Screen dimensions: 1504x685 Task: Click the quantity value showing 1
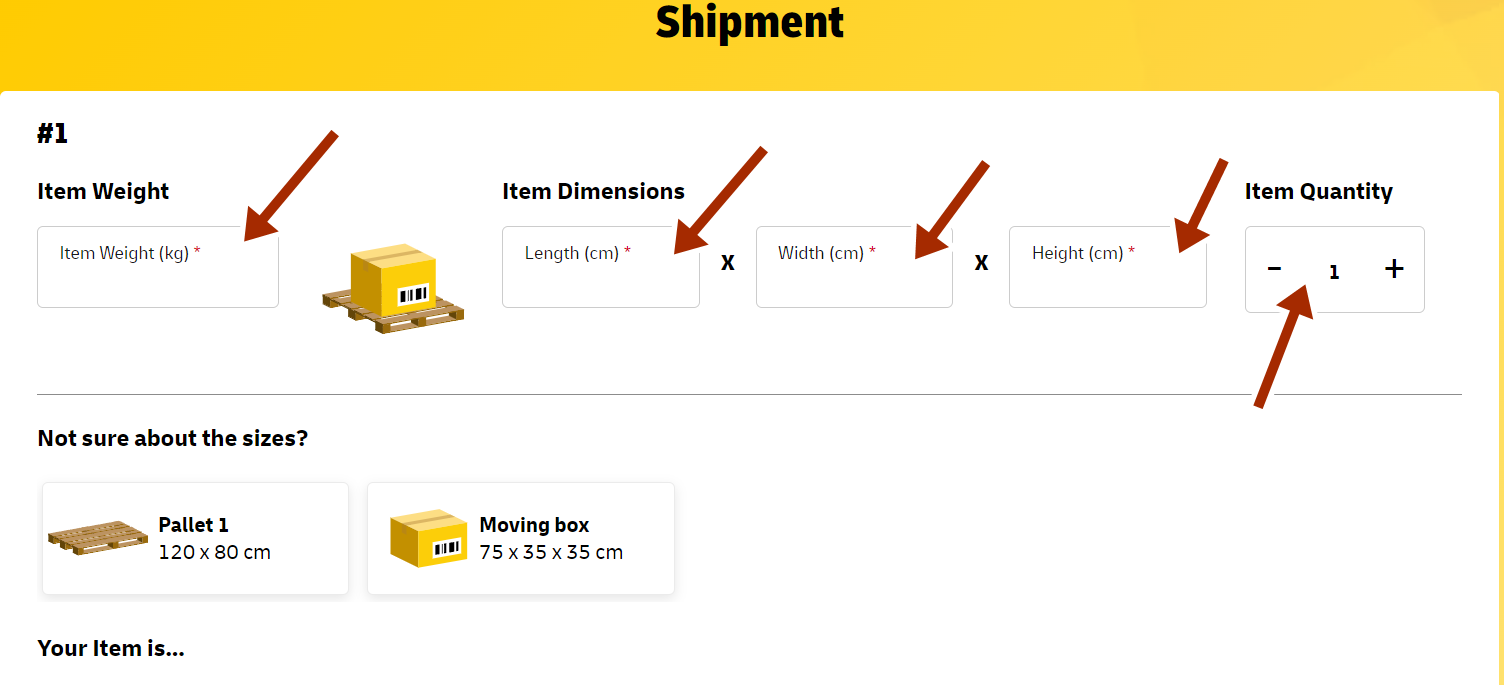[x=1334, y=270]
